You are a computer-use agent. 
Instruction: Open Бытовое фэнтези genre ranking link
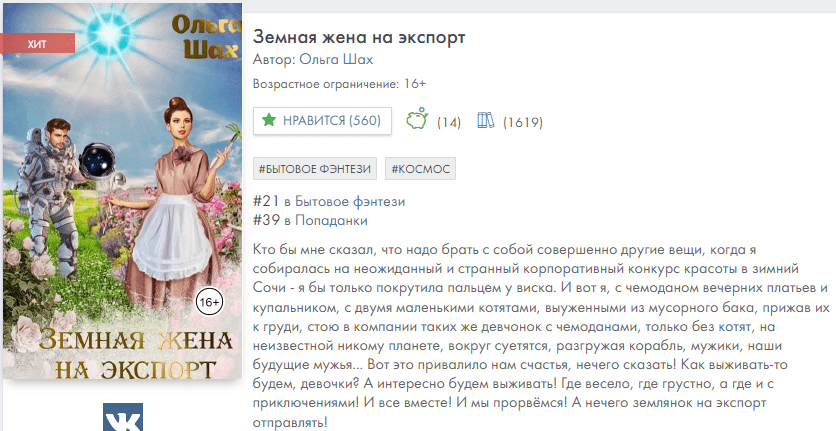click(350, 202)
